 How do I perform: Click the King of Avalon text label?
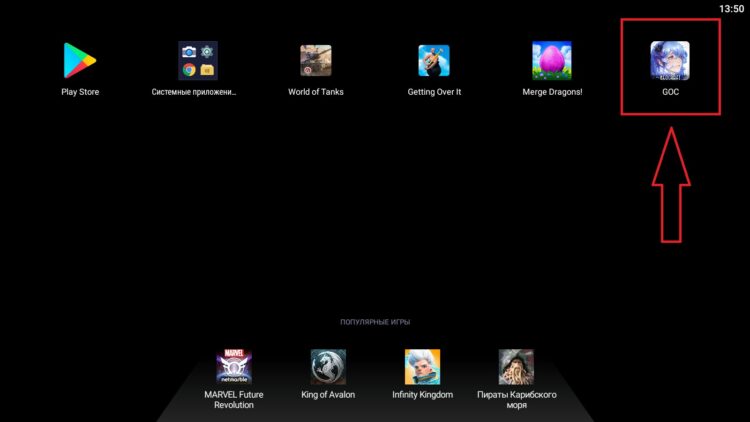[x=328, y=394]
